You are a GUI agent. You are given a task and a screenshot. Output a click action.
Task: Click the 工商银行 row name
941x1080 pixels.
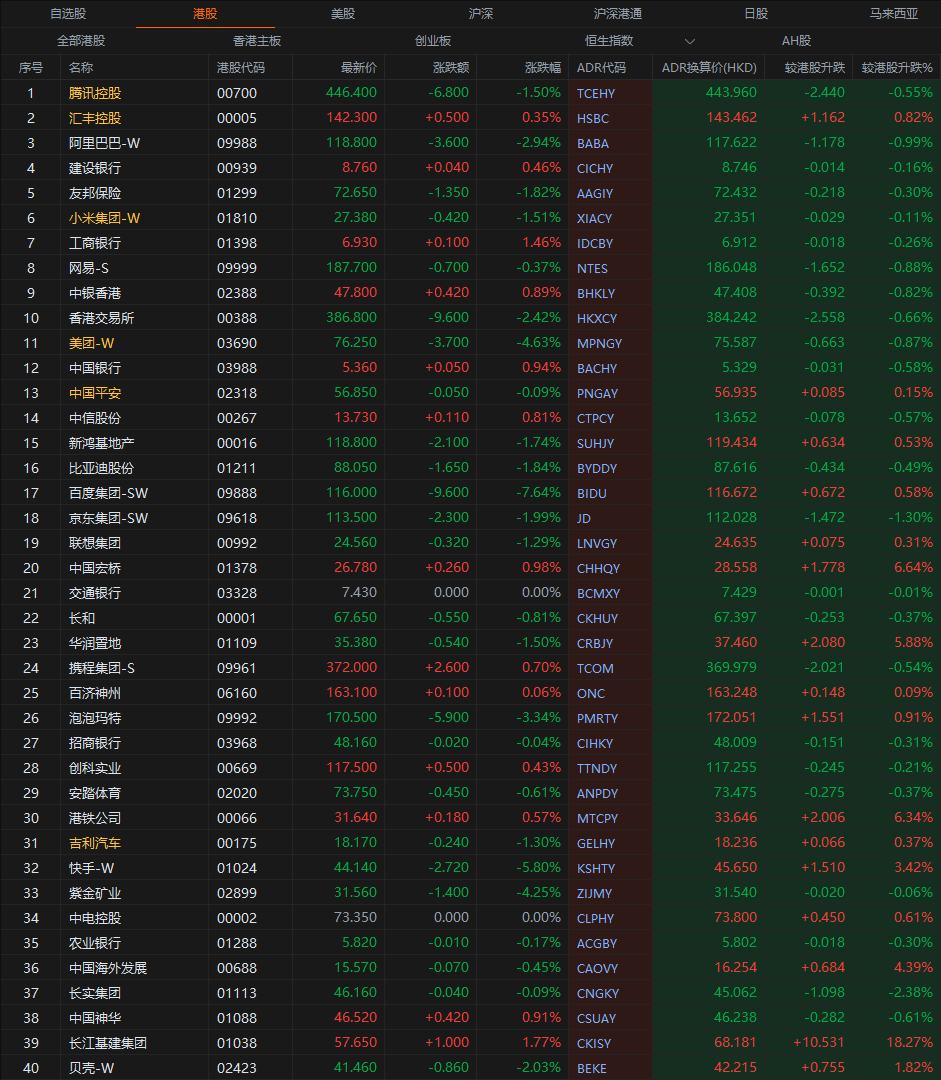point(94,243)
